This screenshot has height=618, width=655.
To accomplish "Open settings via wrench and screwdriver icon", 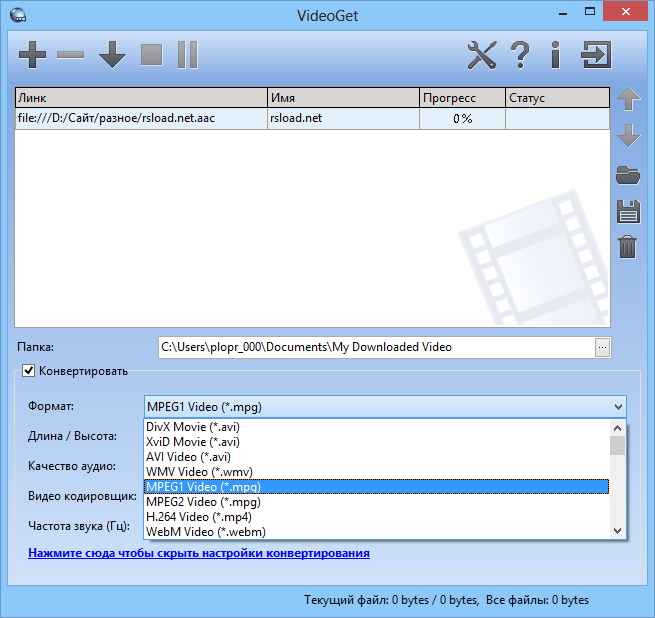I will tap(482, 54).
